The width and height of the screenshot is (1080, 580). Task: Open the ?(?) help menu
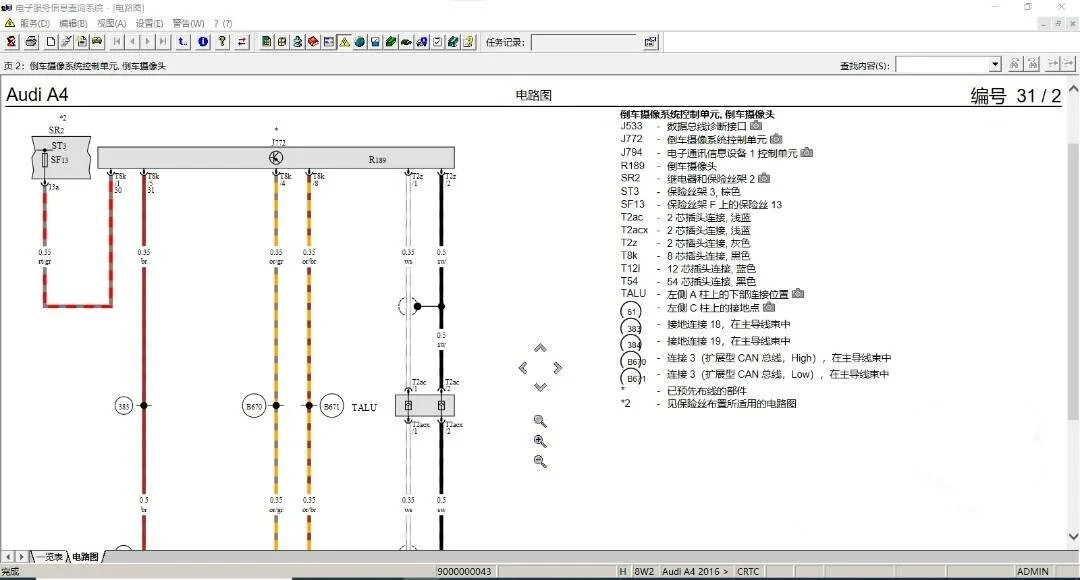222,23
